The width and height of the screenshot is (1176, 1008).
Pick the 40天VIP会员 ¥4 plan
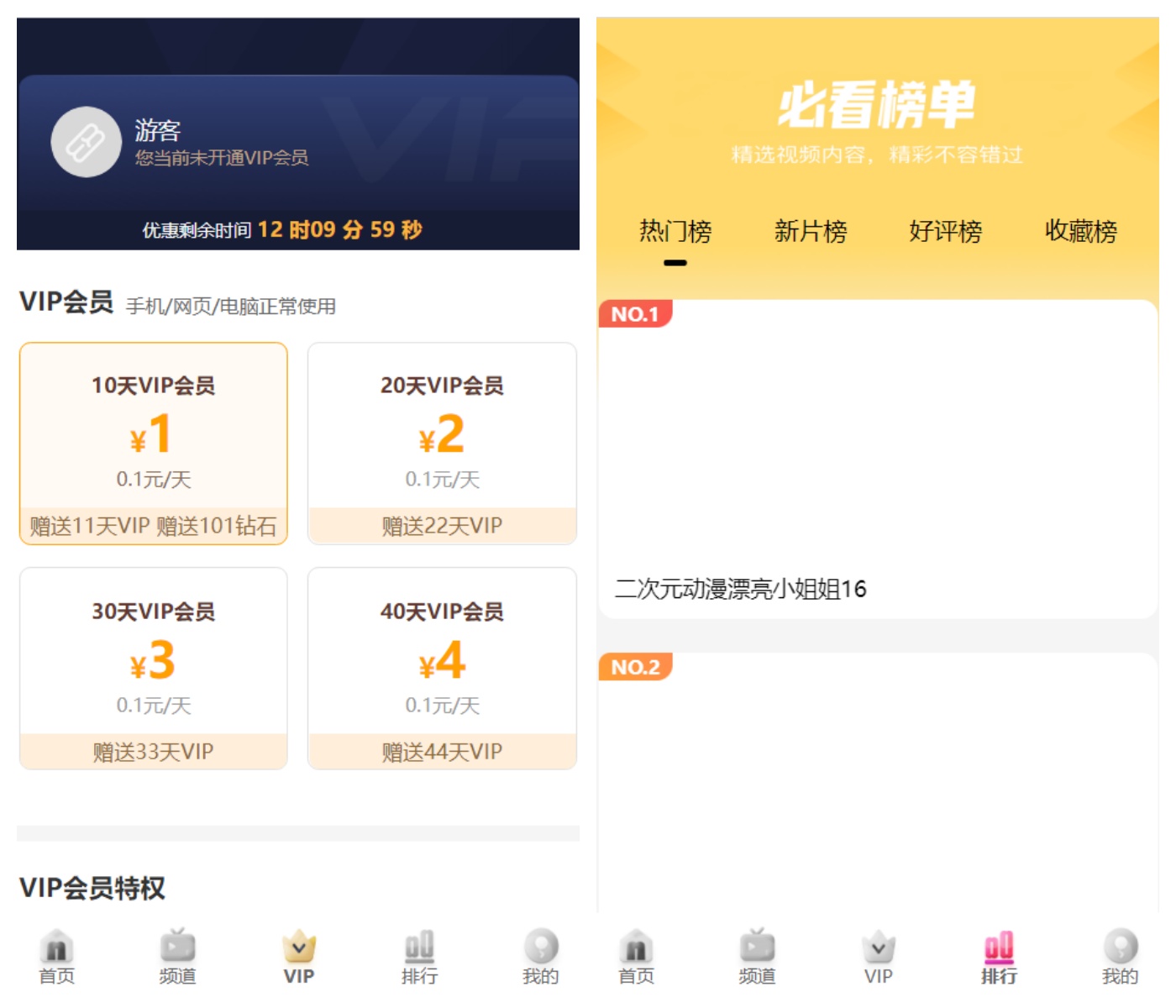click(x=442, y=668)
